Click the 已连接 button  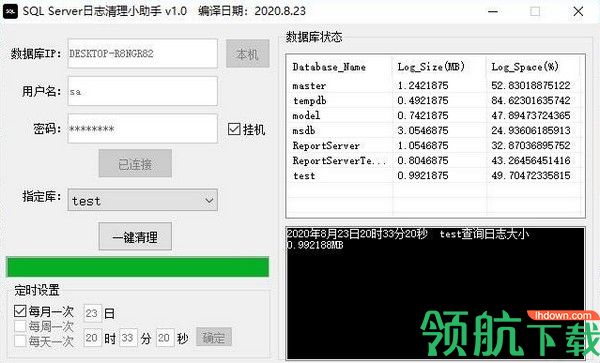tap(135, 164)
